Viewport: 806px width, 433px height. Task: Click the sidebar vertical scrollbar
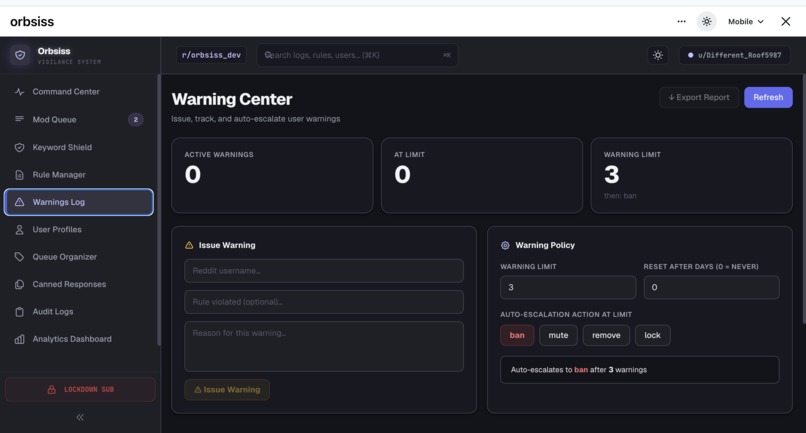(159, 210)
